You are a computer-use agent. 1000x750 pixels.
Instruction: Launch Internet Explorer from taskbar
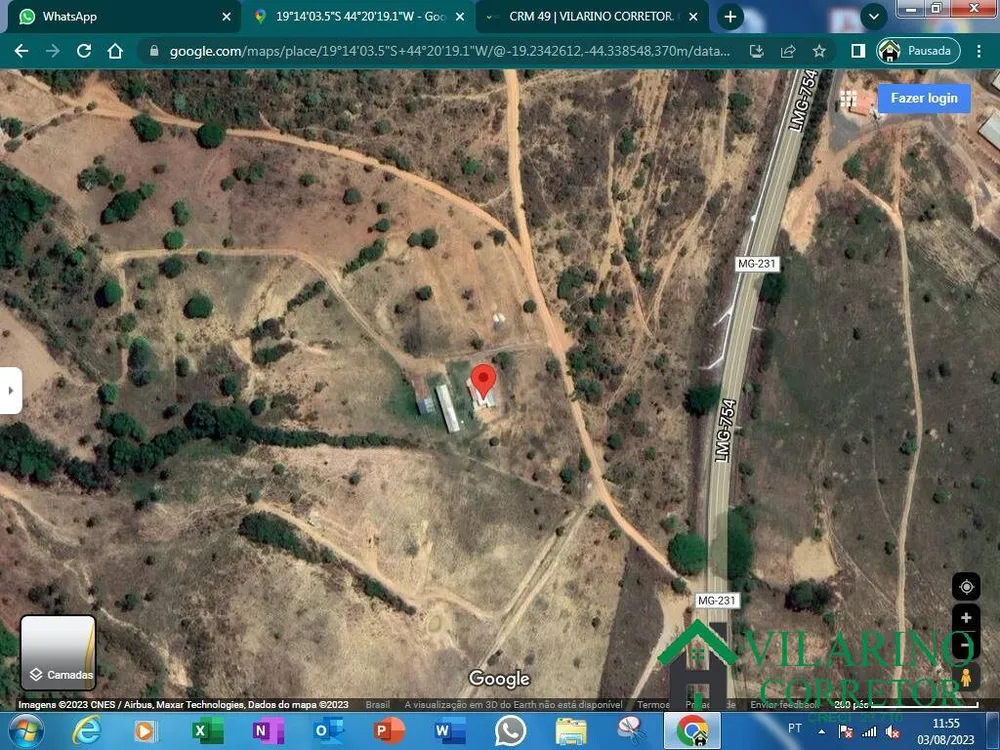(87, 731)
